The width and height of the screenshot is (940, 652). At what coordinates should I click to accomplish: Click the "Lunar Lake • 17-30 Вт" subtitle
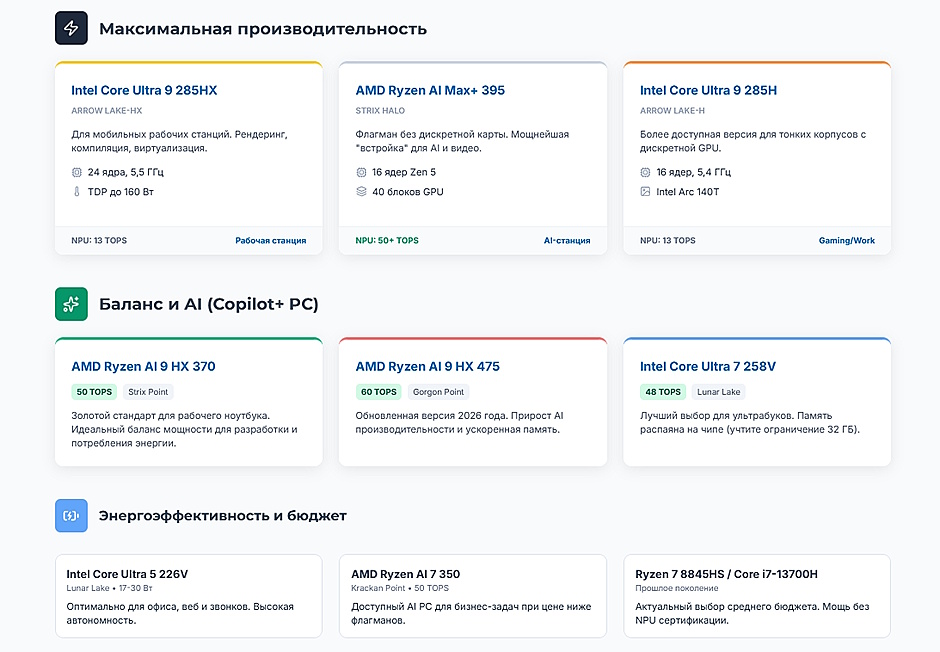tap(110, 588)
